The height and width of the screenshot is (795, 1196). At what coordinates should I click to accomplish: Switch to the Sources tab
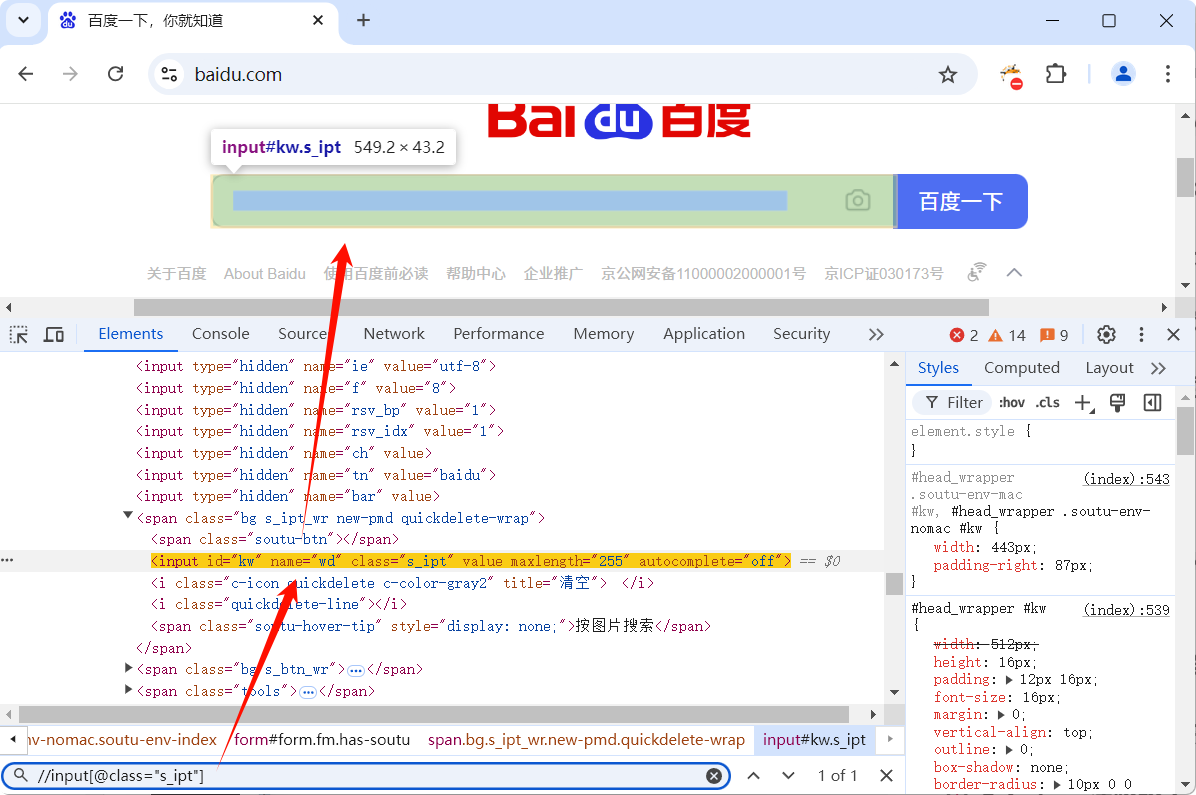tap(303, 334)
